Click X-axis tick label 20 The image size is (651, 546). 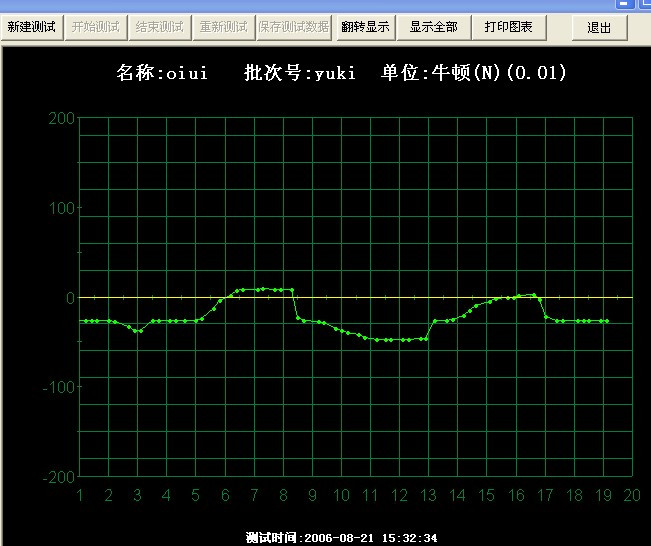pos(632,495)
